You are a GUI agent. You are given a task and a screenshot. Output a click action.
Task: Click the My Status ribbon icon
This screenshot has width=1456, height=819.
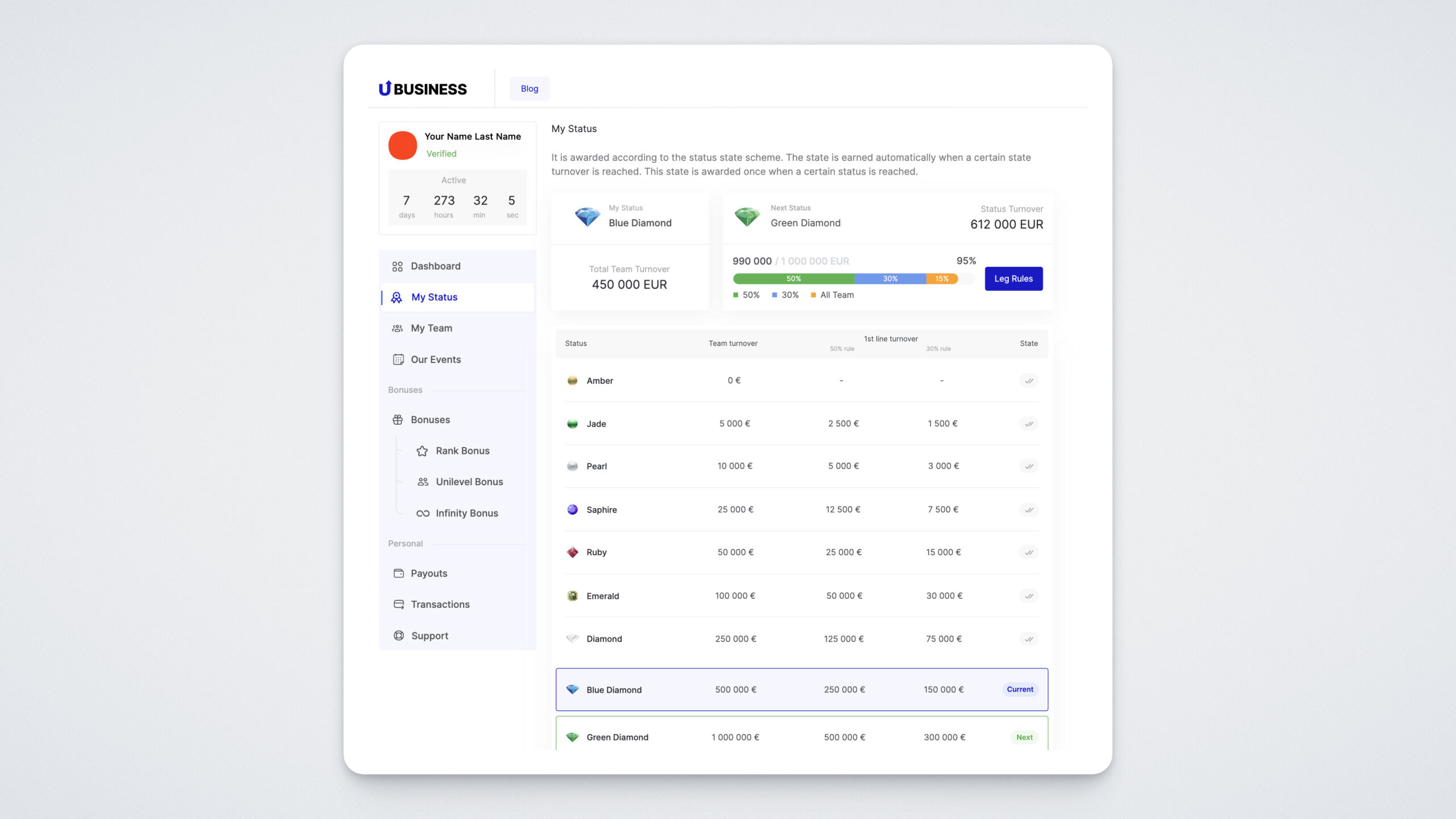[396, 297]
